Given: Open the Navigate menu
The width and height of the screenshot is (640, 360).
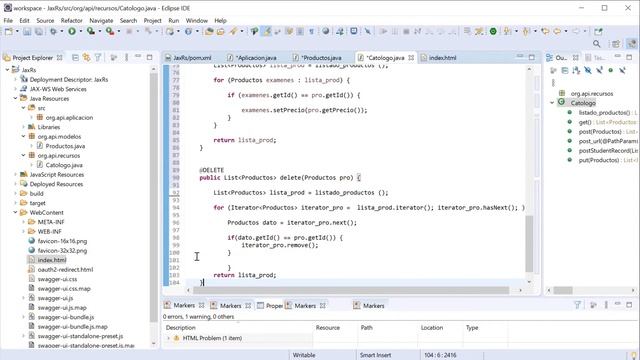Looking at the screenshot, I should (x=101, y=20).
